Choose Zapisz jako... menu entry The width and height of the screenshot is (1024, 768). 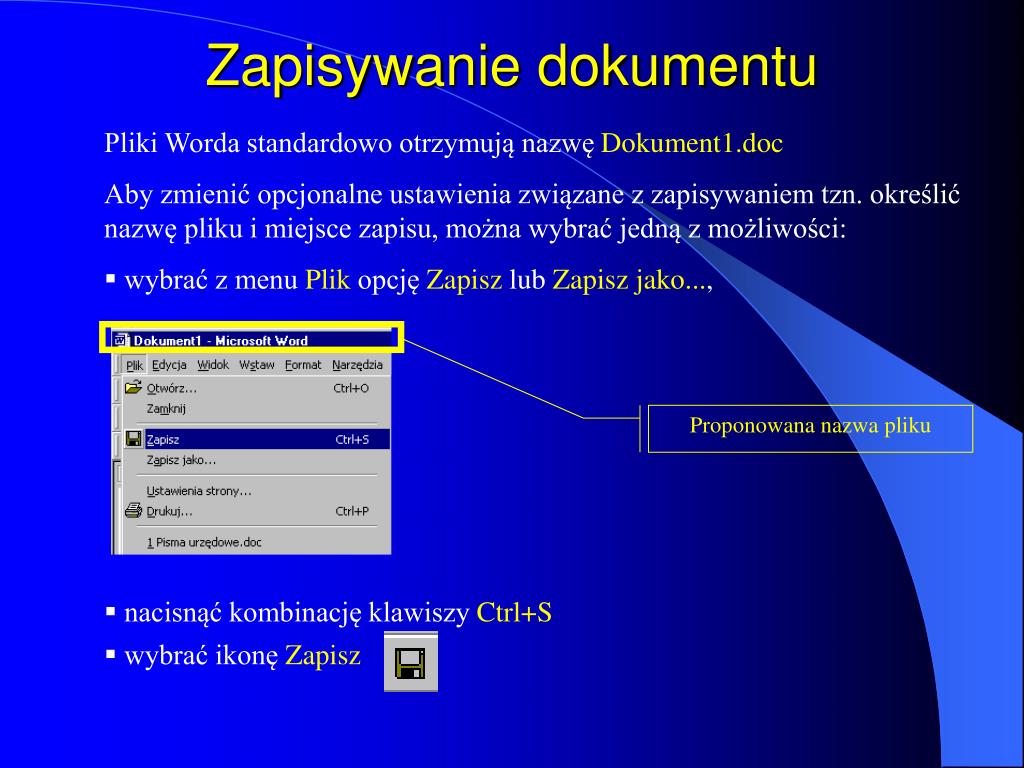click(x=257, y=460)
